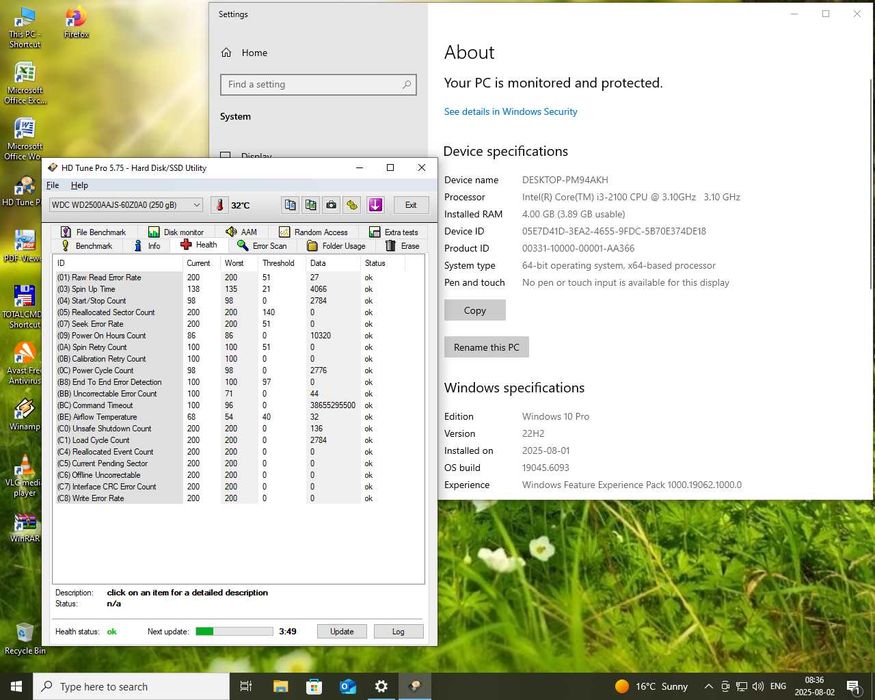Image resolution: width=875 pixels, height=700 pixels.
Task: Open the File menu in HD Tune
Action: pos(52,185)
